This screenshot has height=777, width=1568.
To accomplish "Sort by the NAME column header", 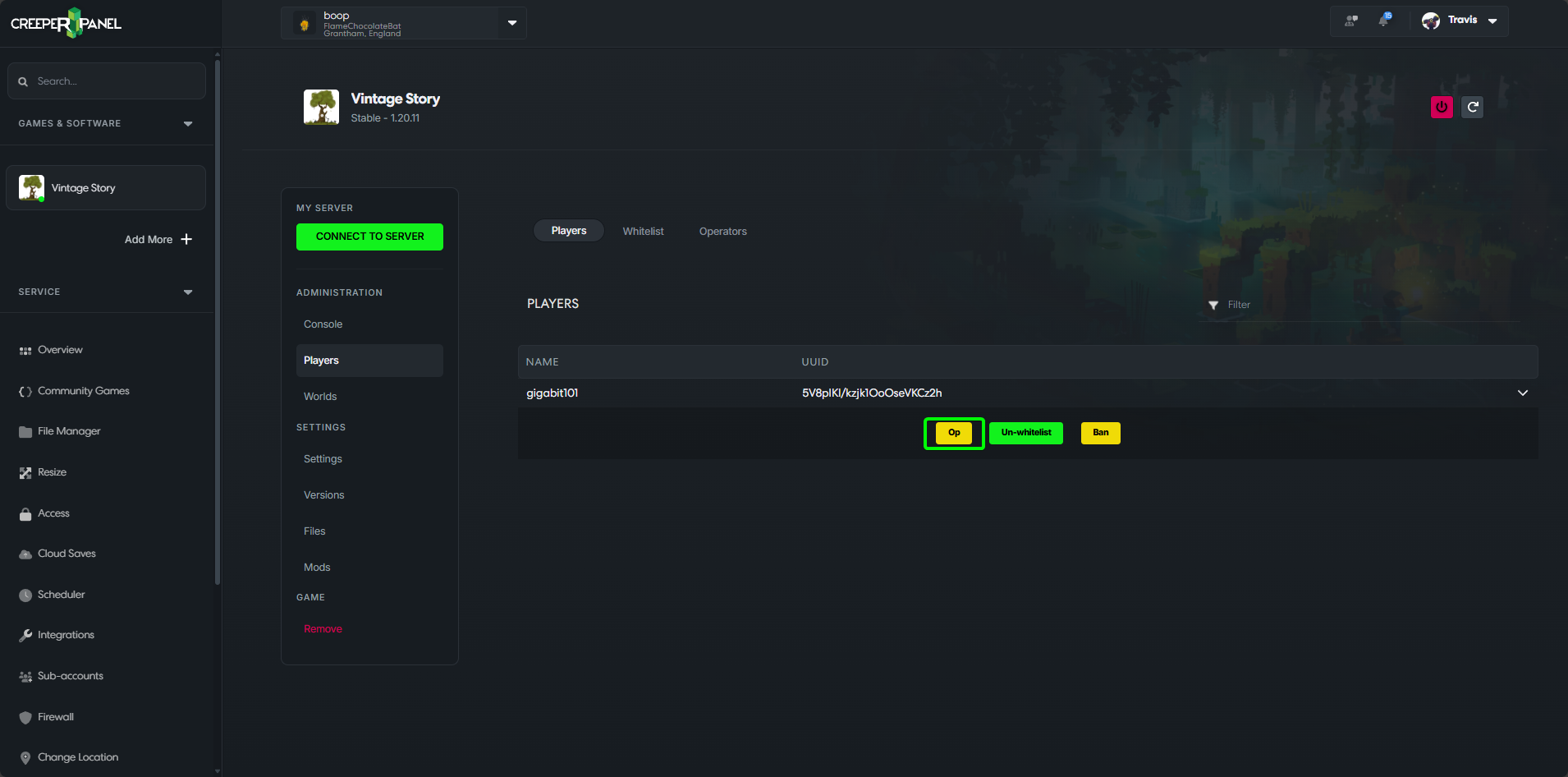I will pyautogui.click(x=542, y=362).
